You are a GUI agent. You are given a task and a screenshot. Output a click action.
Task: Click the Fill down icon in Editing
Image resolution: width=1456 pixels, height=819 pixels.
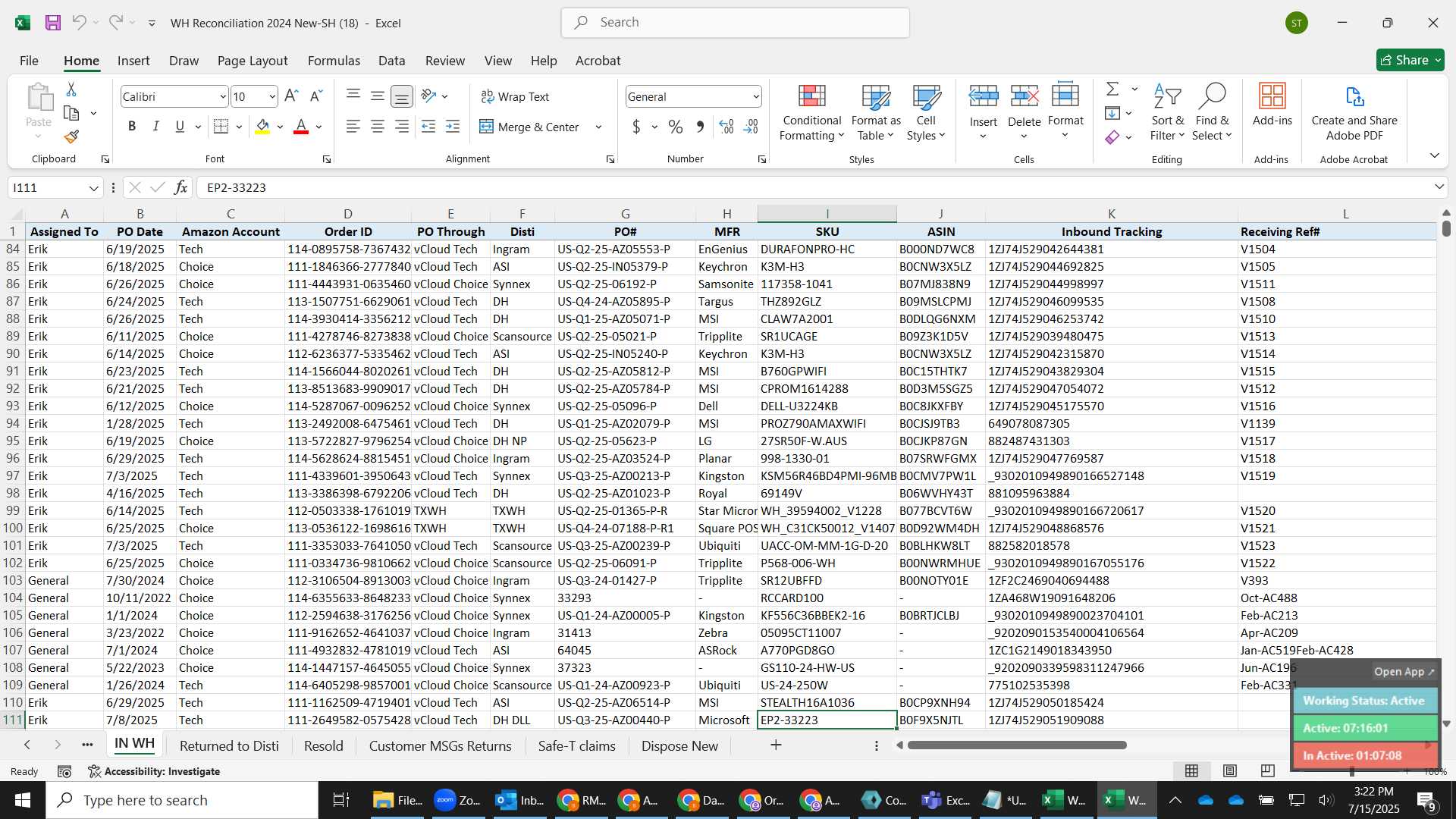1112,114
